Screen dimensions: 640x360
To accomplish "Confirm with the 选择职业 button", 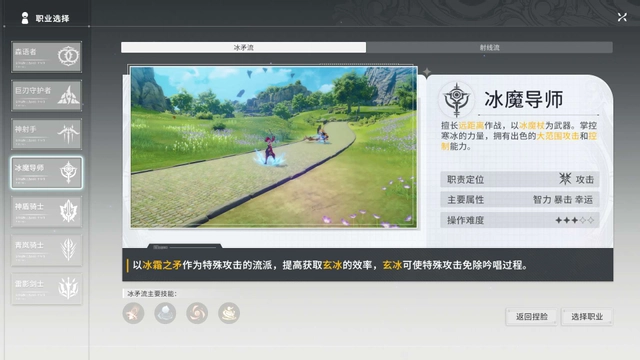I will coord(587,317).
